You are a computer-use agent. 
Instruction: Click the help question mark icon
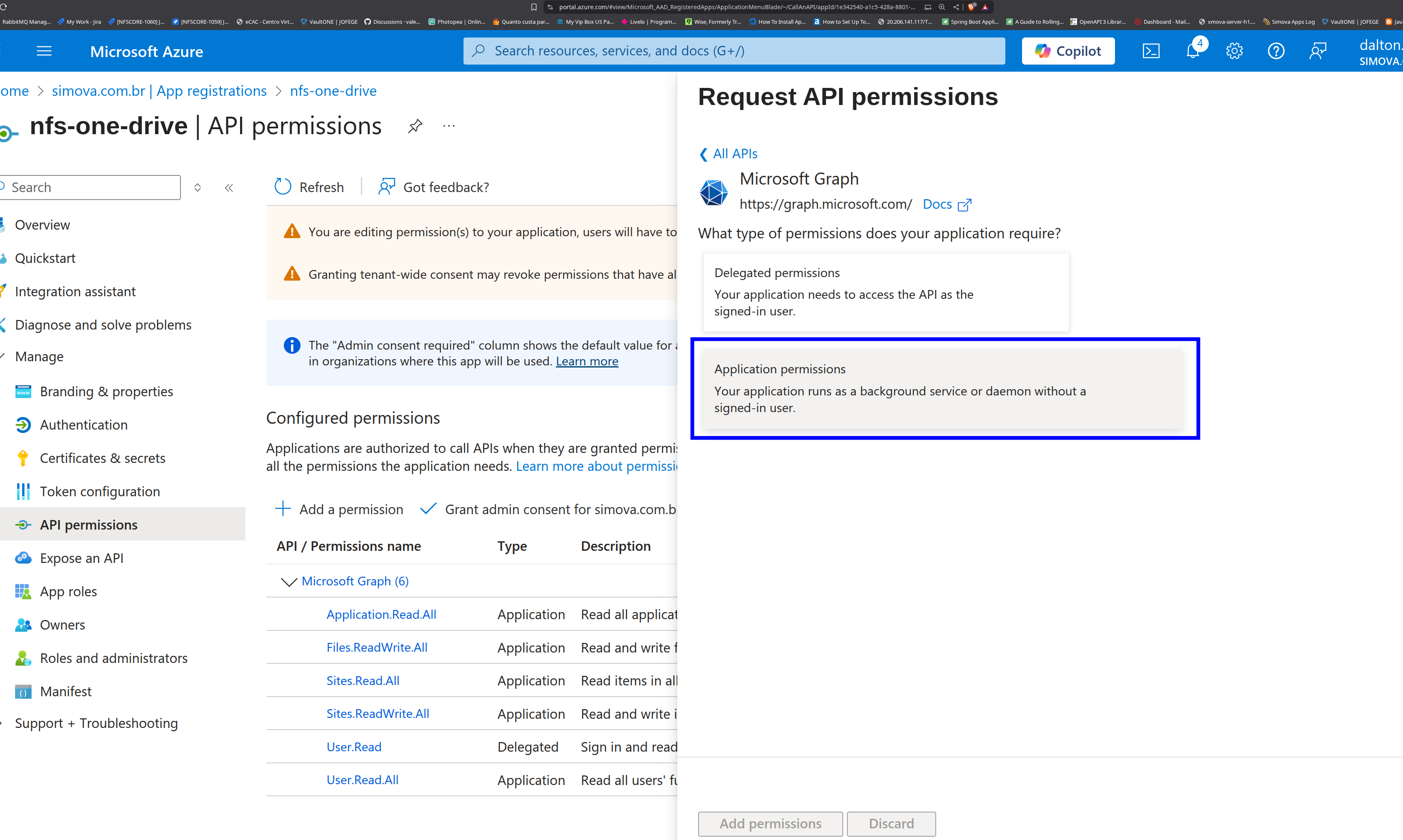[1275, 51]
